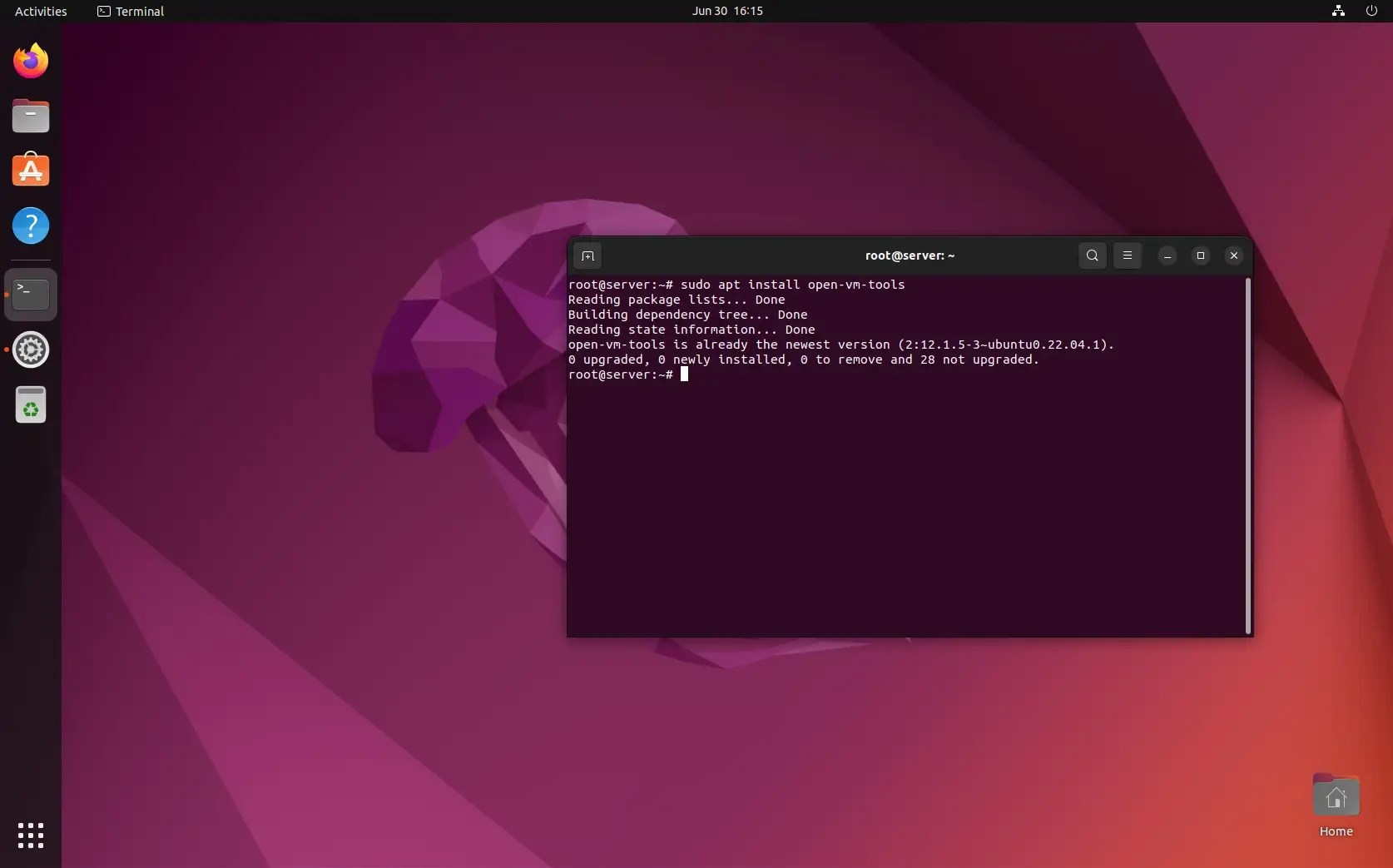Click the Activities menu
Screen dimensions: 1393x868
pyautogui.click(x=40, y=11)
